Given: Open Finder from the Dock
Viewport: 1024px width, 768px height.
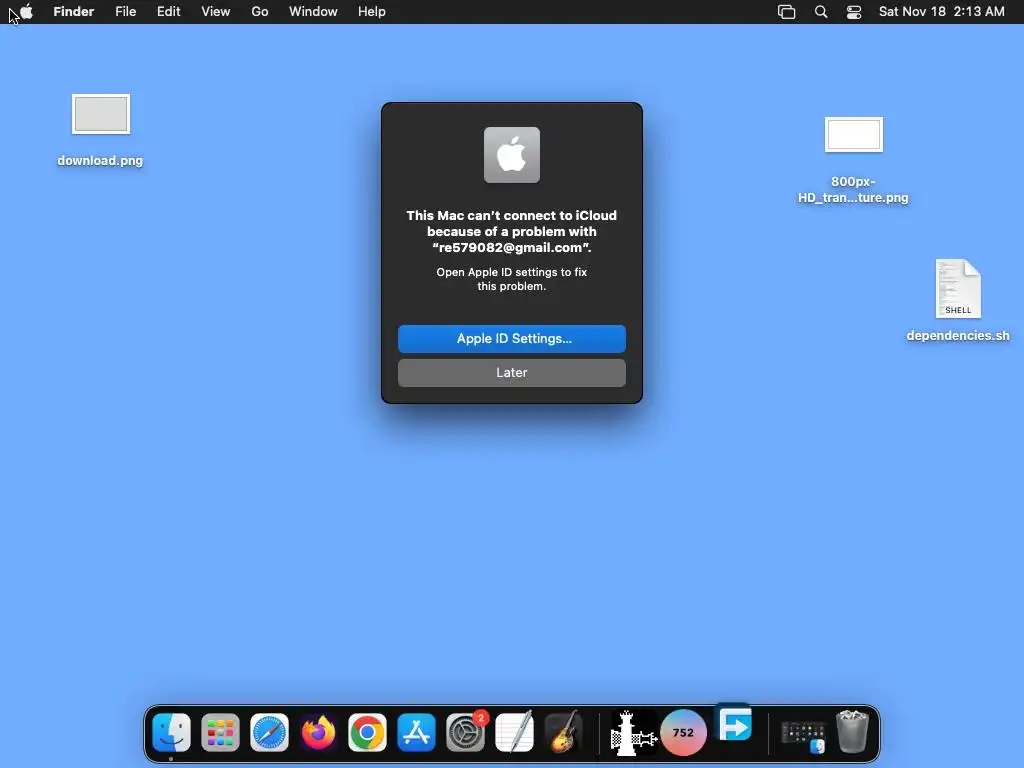Looking at the screenshot, I should (x=171, y=732).
